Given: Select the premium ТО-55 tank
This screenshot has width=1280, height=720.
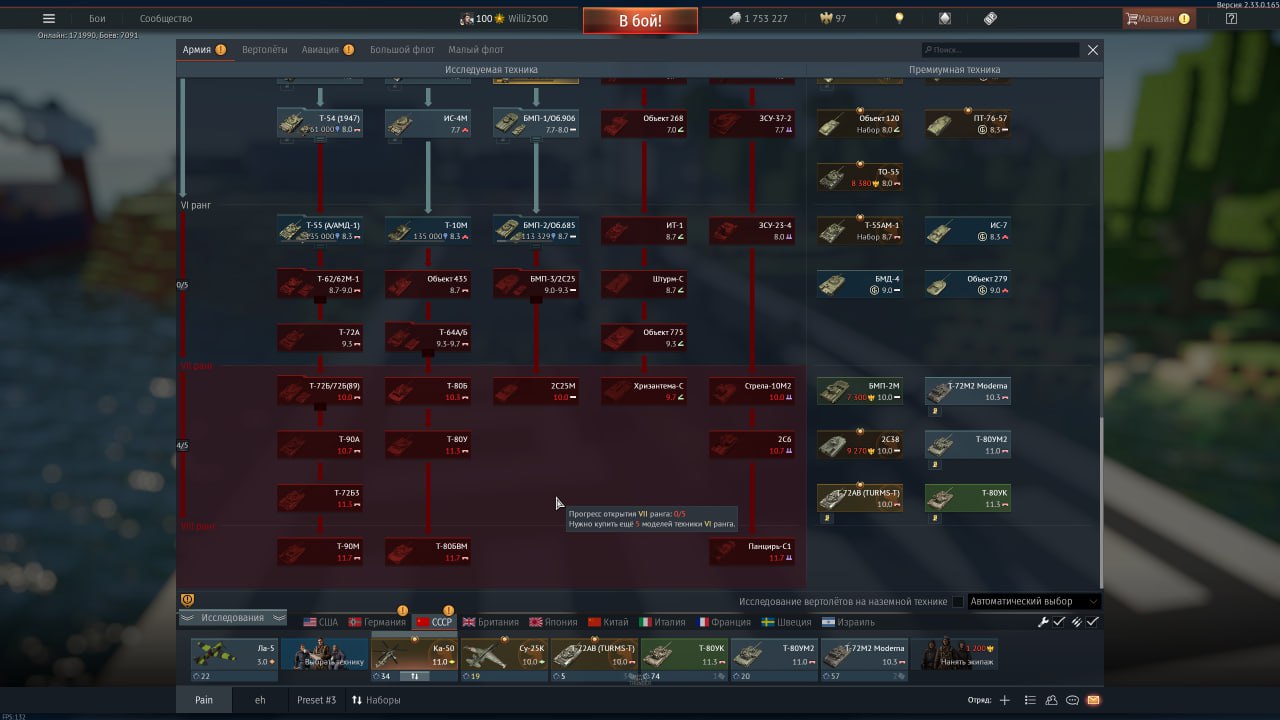Looking at the screenshot, I should click(x=860, y=177).
